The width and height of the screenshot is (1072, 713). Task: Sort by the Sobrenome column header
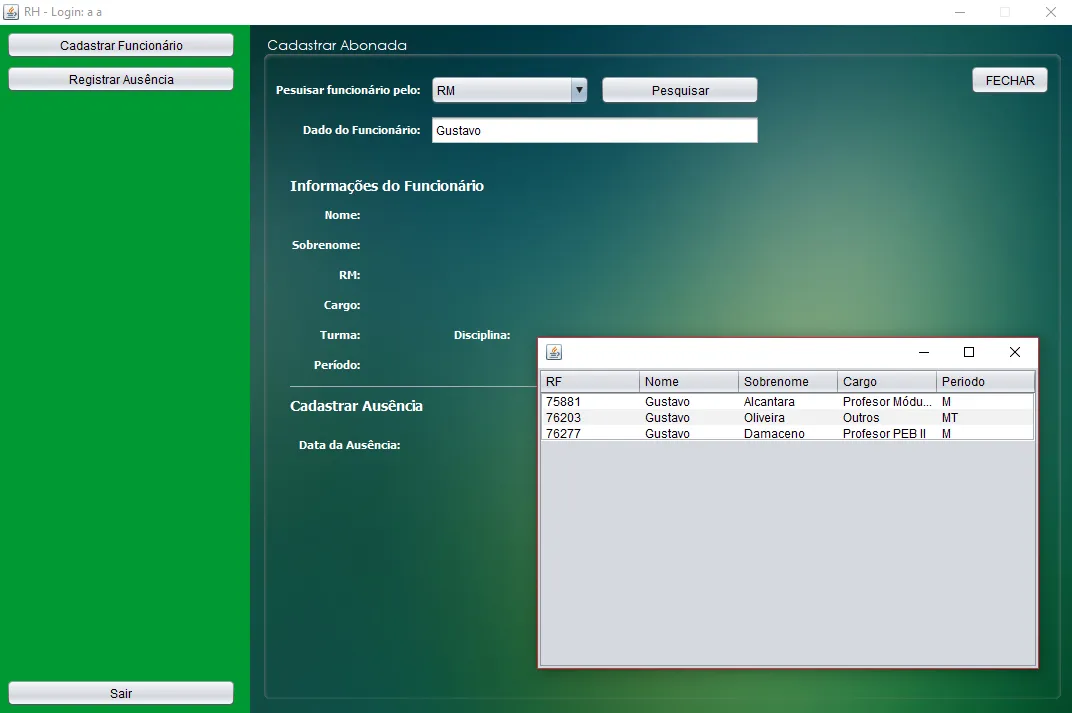[x=787, y=382]
